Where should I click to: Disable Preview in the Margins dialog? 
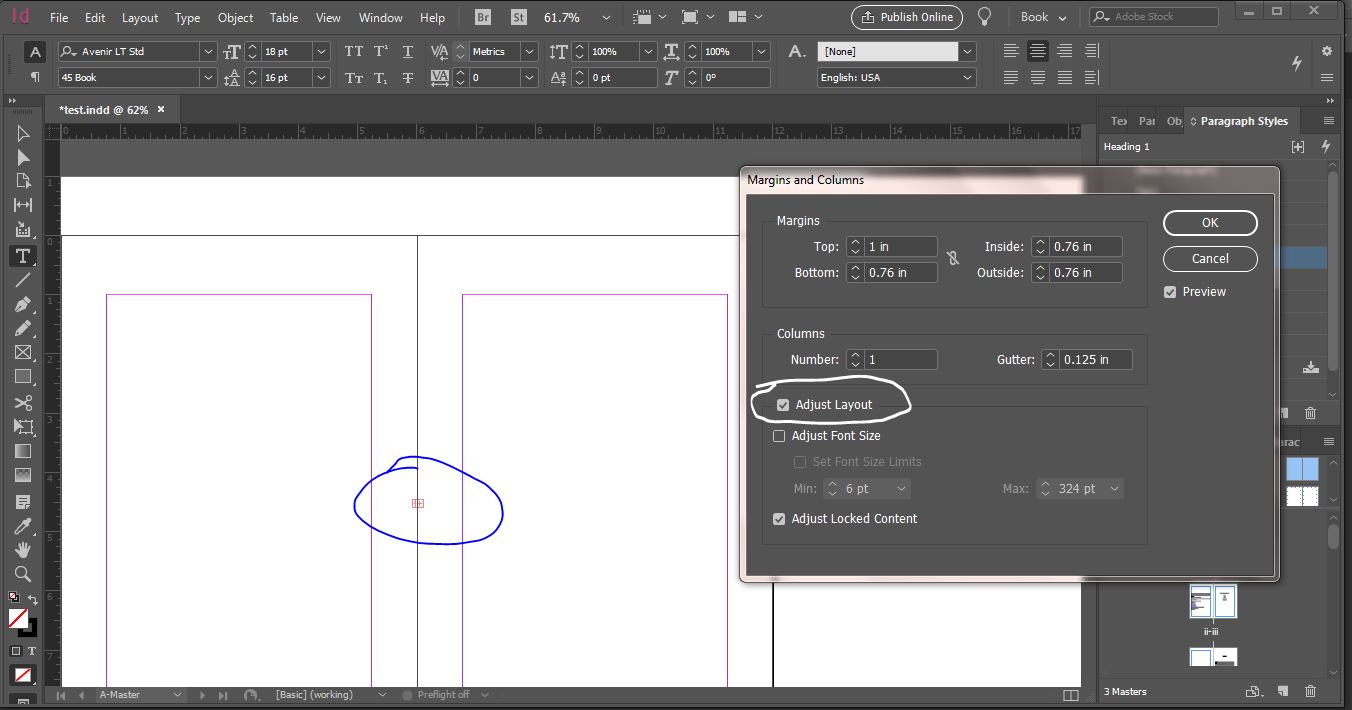pos(1169,291)
